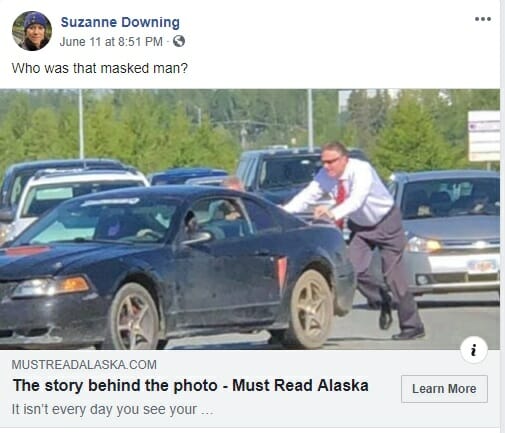Visit Suzanne Downing's profile name link

click(120, 22)
